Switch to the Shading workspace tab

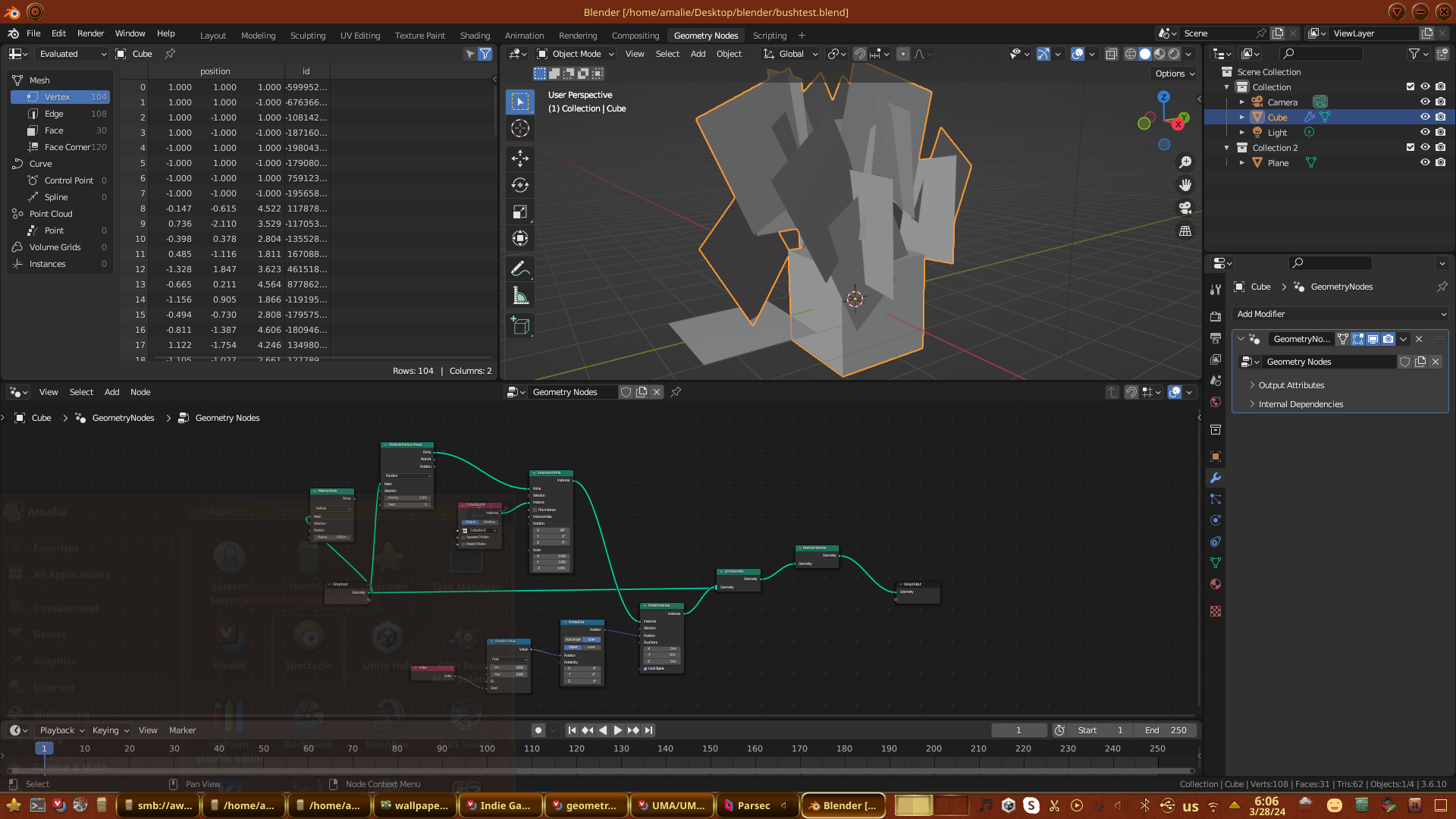click(475, 36)
